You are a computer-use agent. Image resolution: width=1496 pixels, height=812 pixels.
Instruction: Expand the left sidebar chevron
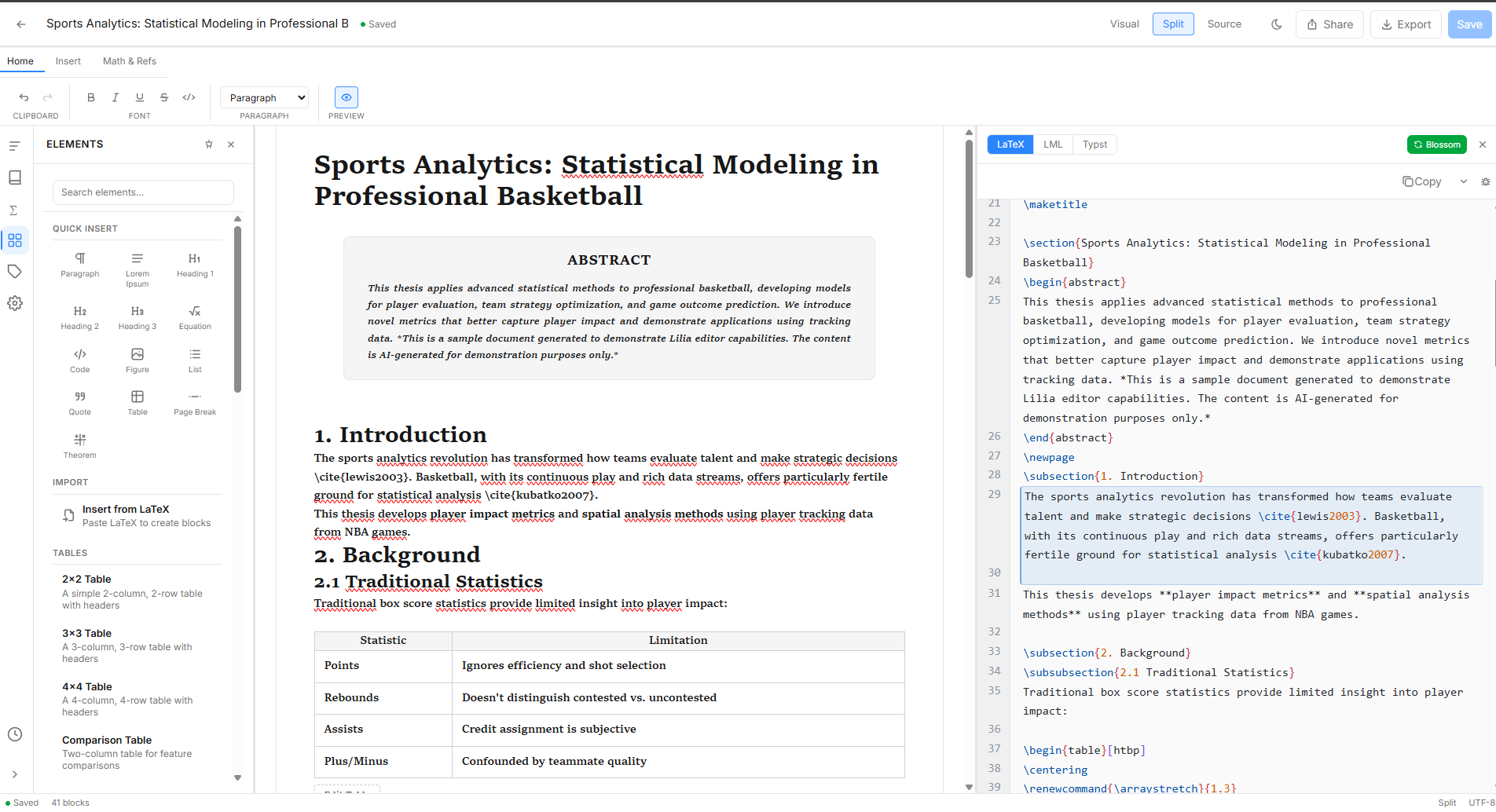tap(15, 774)
